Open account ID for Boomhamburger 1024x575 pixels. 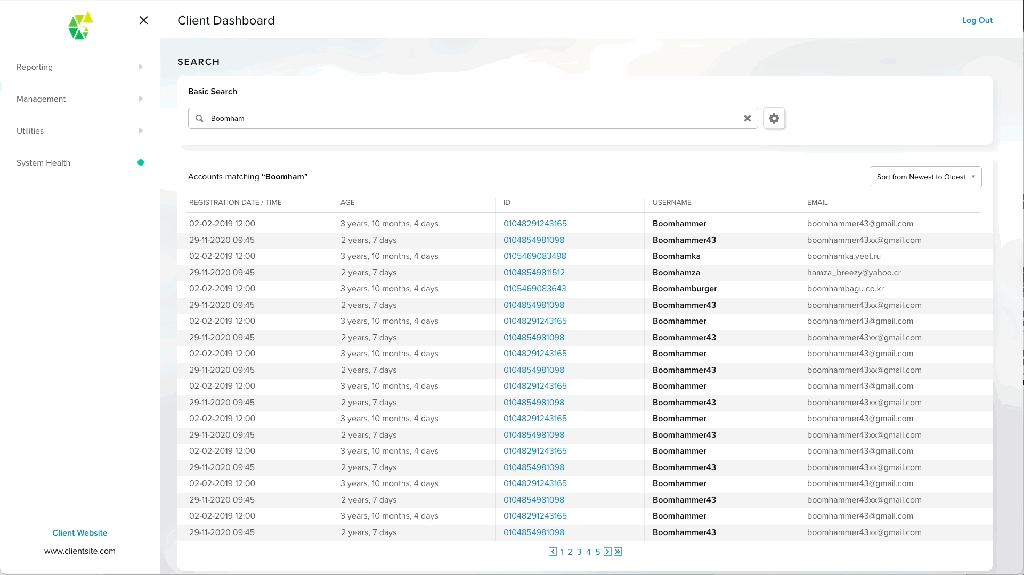[x=534, y=289]
